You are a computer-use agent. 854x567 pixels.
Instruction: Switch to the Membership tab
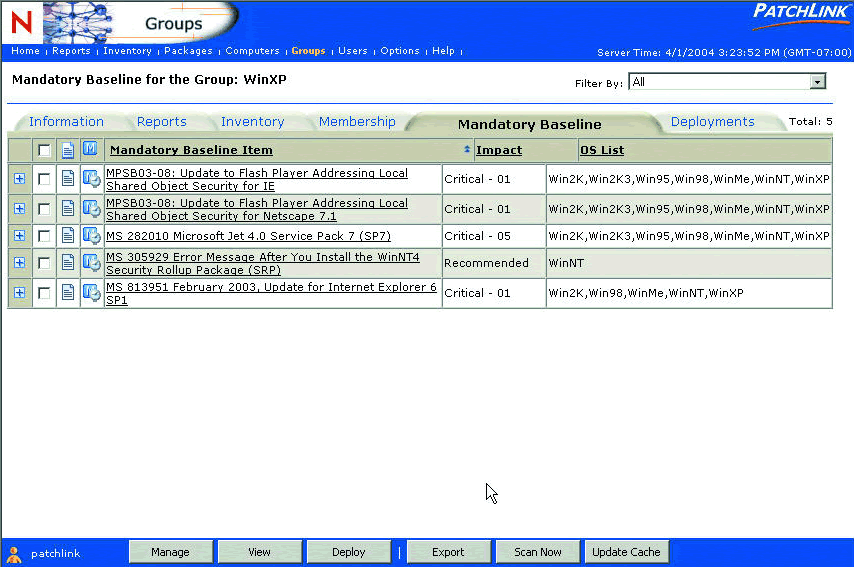pos(357,121)
